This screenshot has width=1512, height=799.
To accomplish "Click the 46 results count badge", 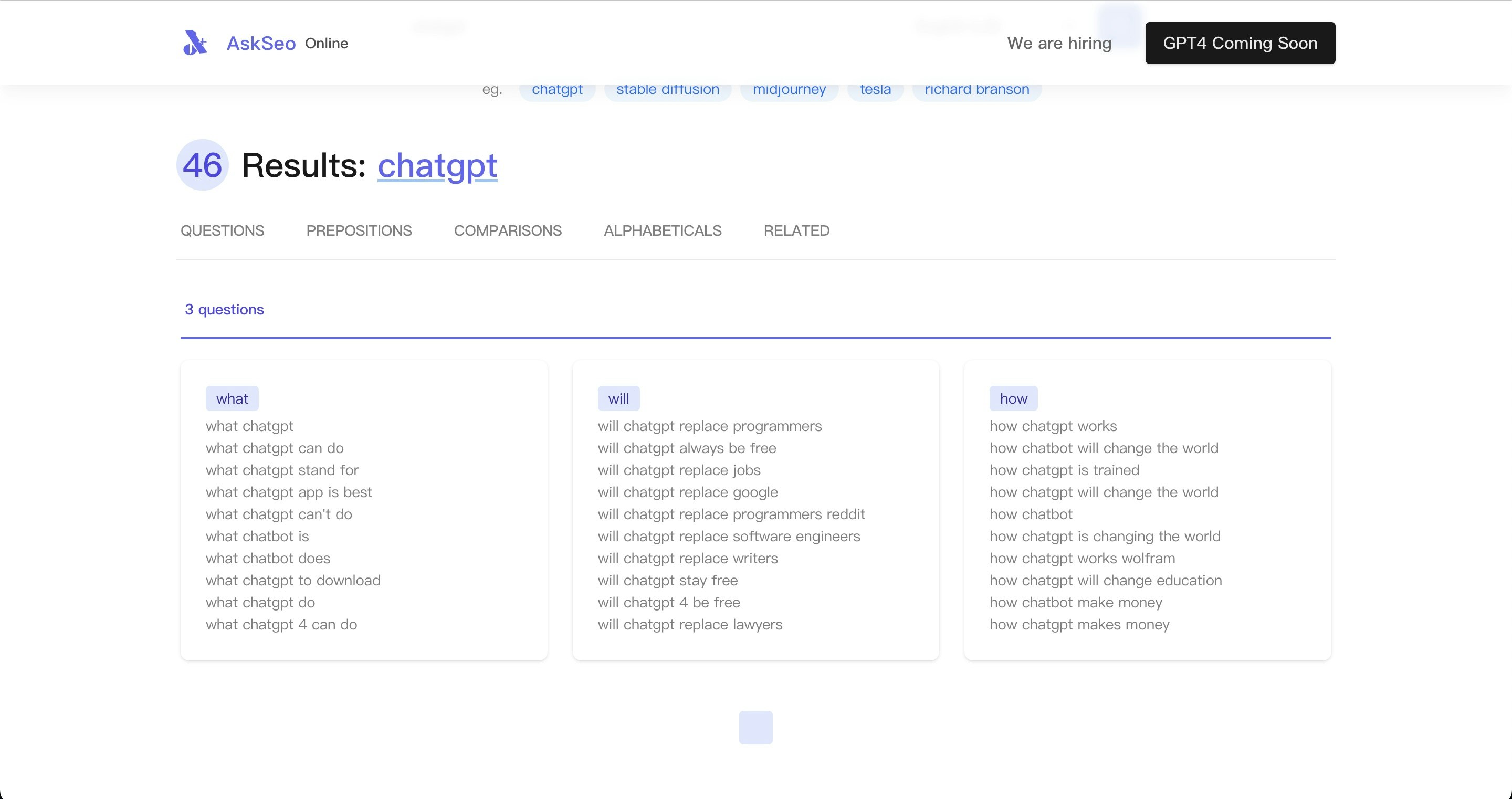I will [202, 165].
